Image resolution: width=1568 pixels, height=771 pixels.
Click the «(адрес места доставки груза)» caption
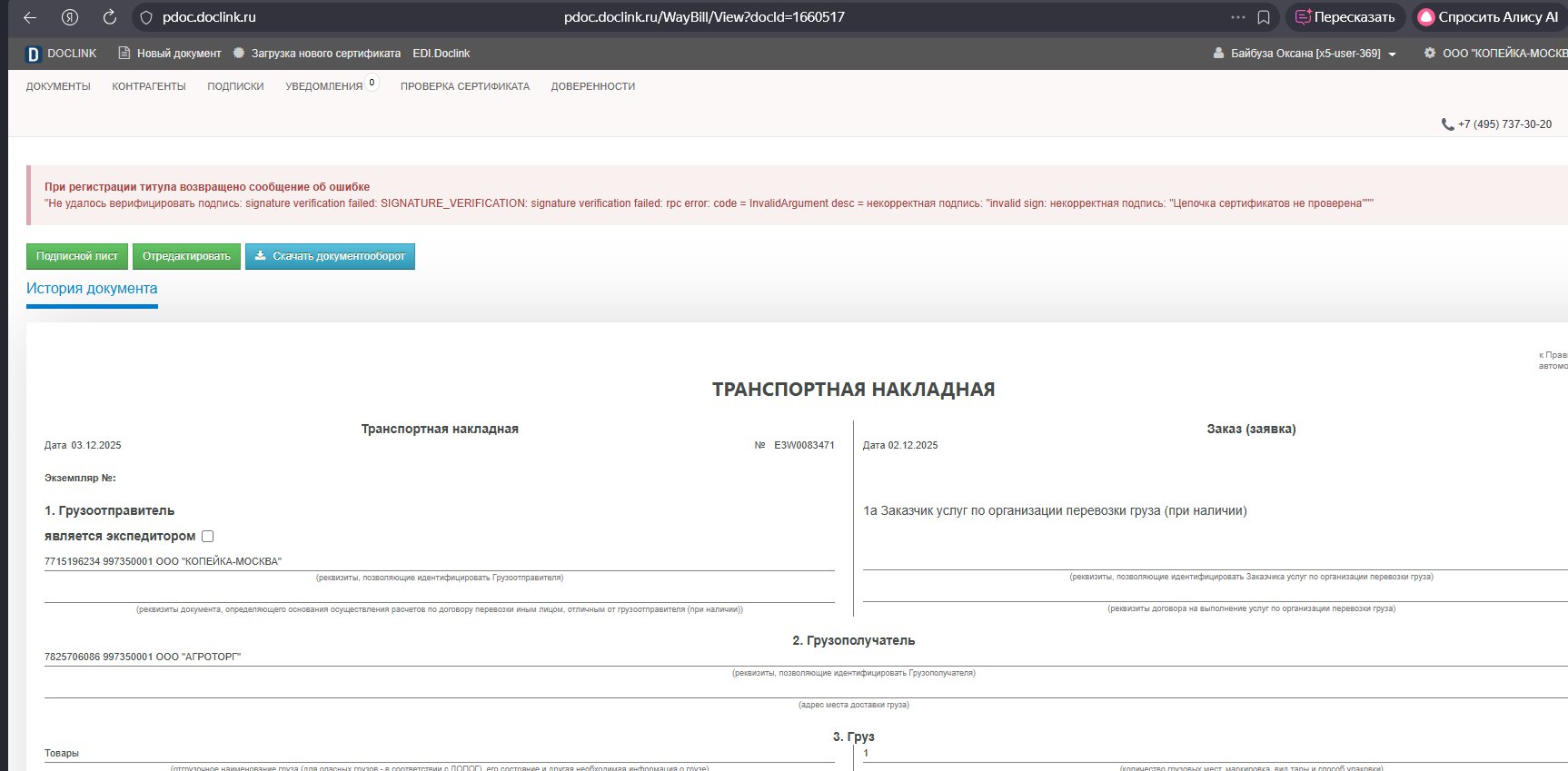point(853,705)
